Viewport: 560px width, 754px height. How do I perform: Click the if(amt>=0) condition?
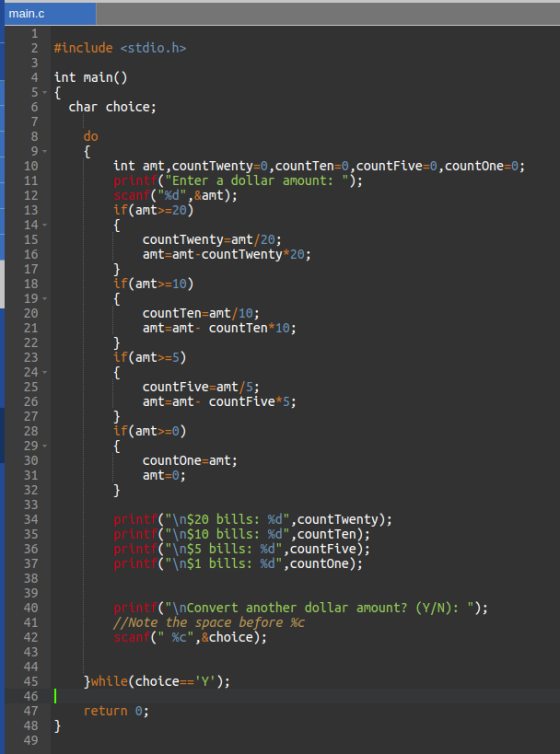pos(150,431)
